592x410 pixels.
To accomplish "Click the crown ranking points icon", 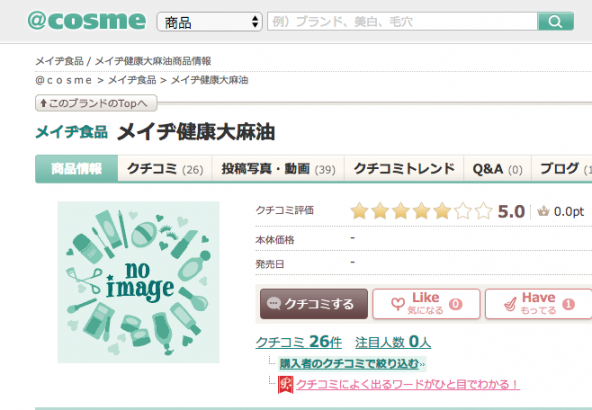I will (x=543, y=211).
